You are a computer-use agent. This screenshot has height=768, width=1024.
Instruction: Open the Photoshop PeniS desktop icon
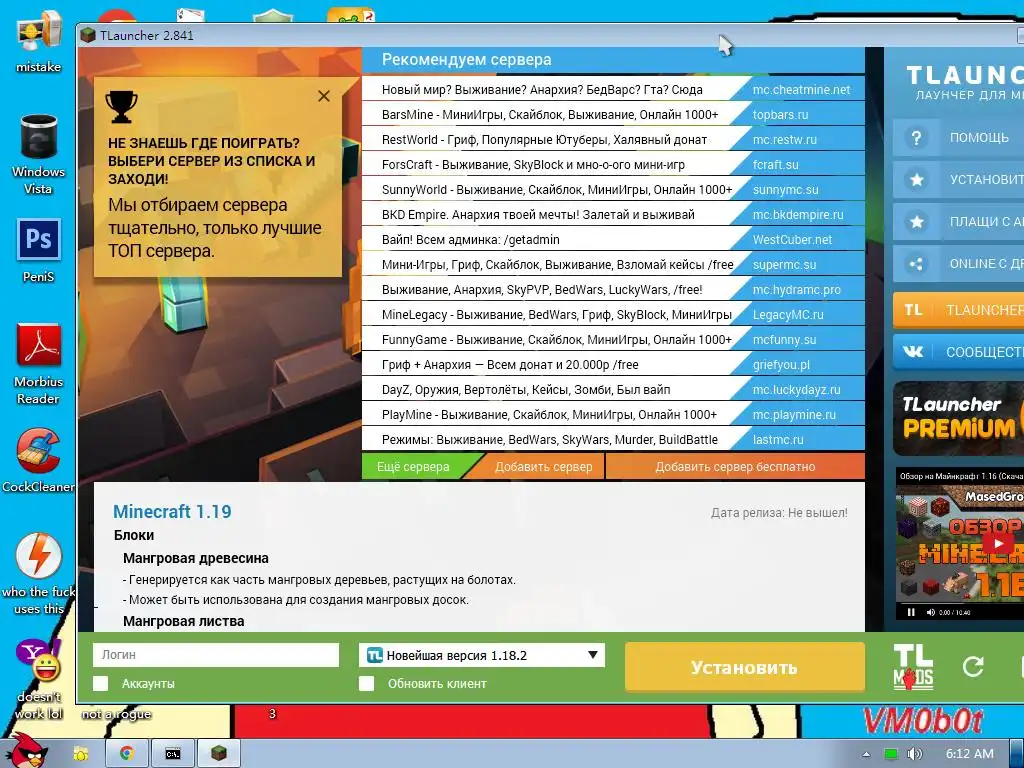click(39, 251)
